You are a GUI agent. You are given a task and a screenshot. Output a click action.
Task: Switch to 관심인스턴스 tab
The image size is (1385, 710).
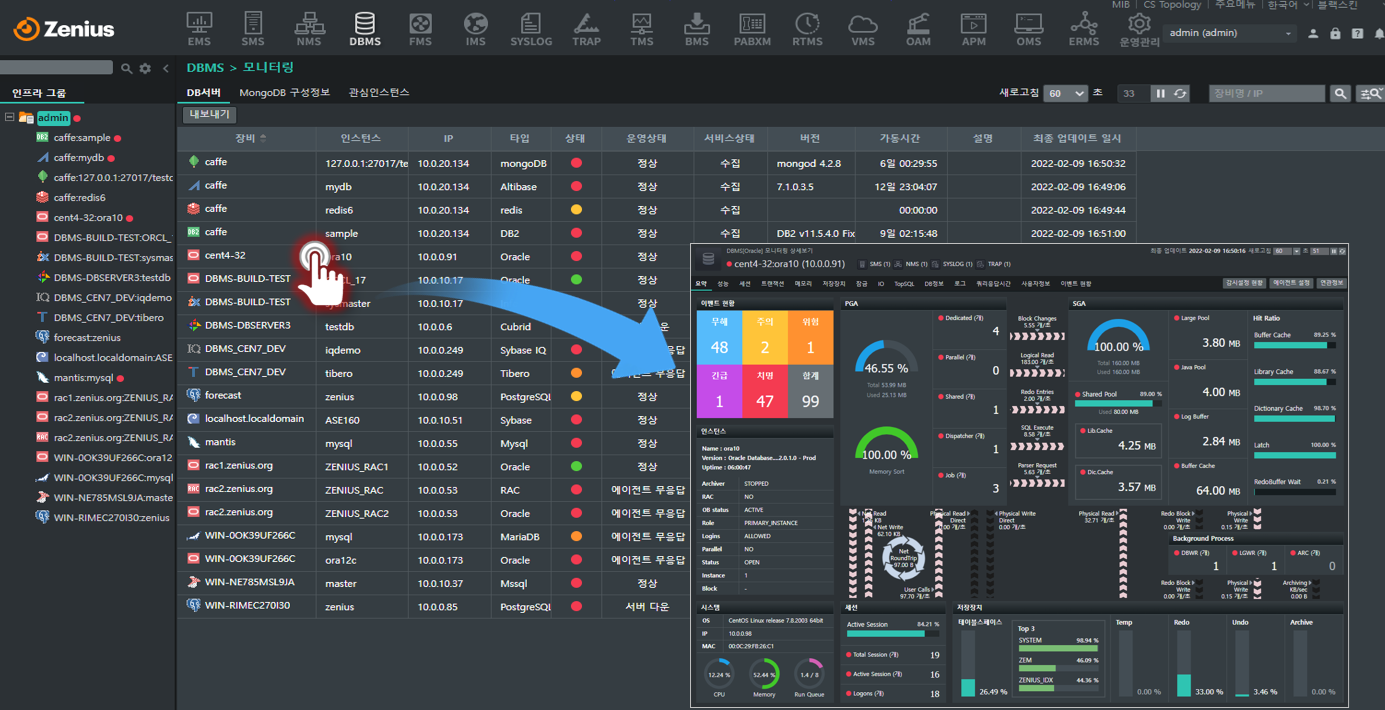click(379, 92)
